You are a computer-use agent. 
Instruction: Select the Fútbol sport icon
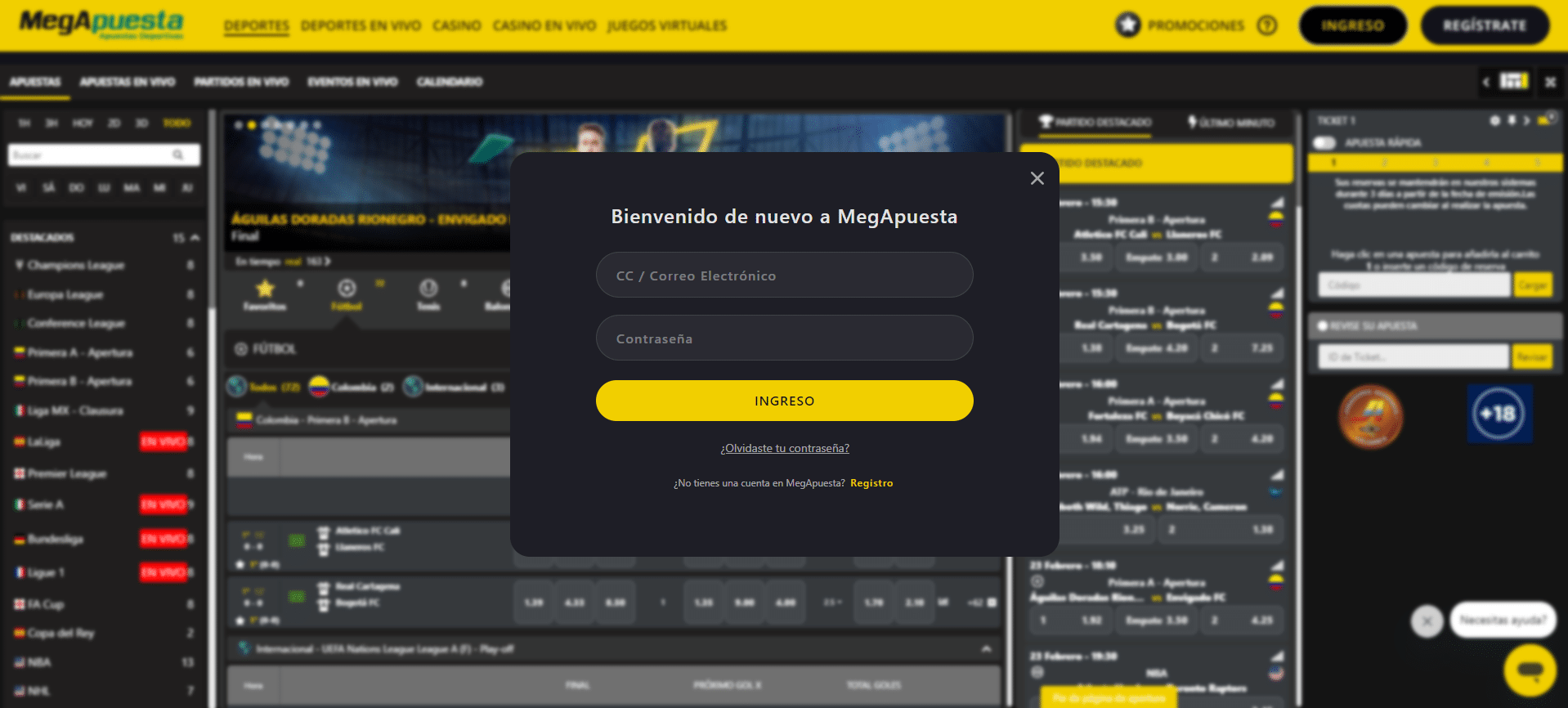347,288
